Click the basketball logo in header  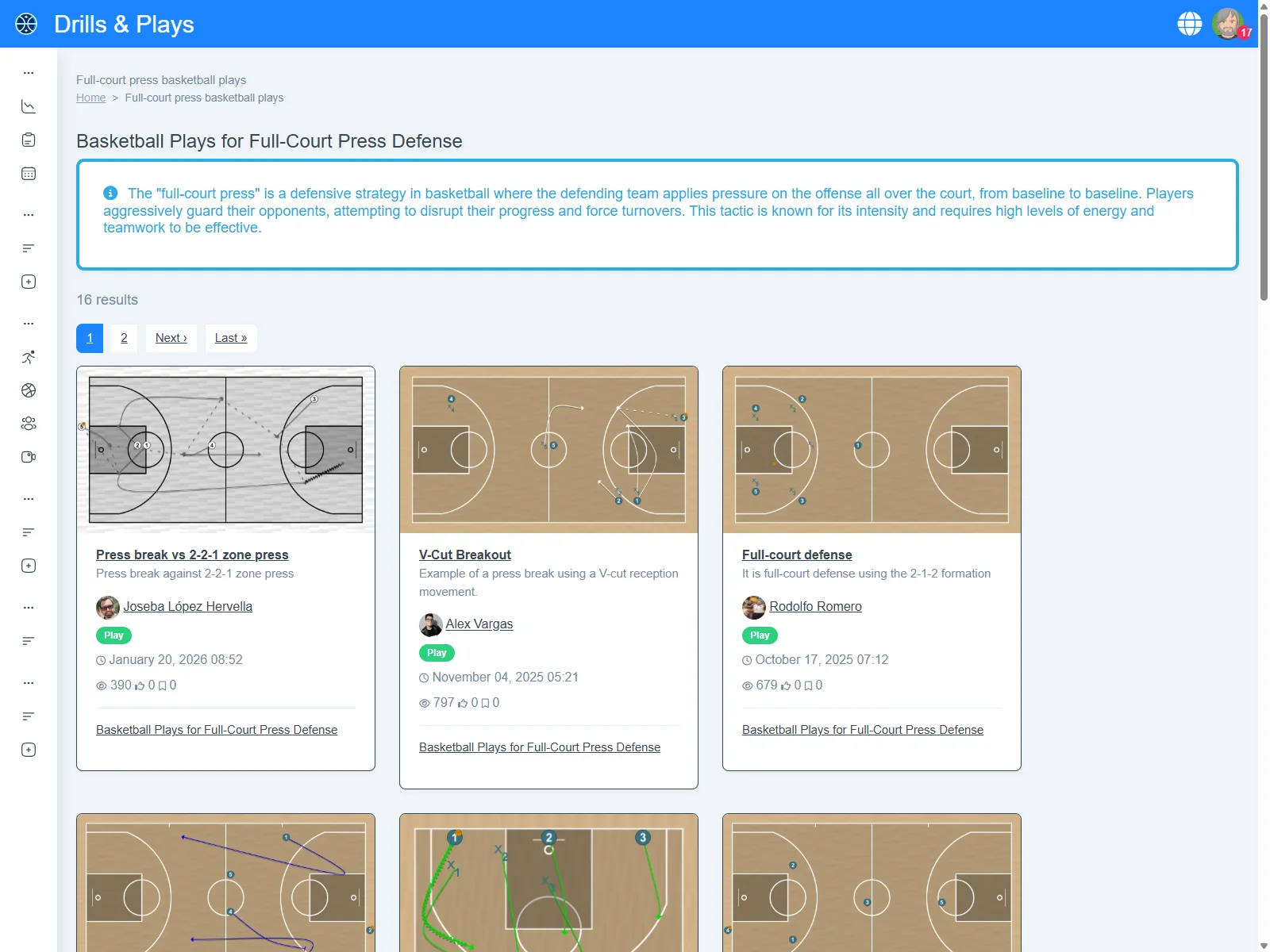click(26, 24)
